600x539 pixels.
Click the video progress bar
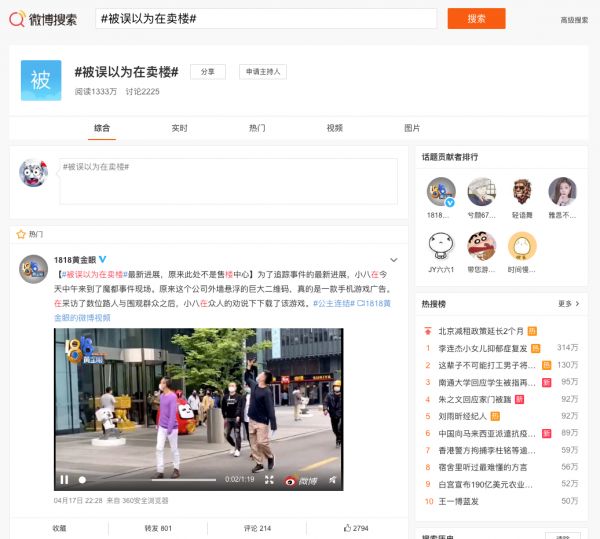coord(150,481)
